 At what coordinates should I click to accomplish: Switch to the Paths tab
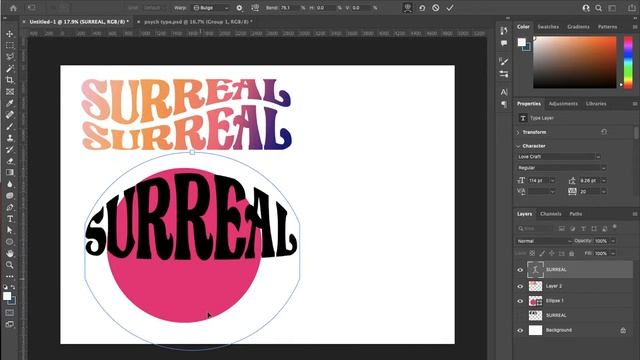coord(576,214)
